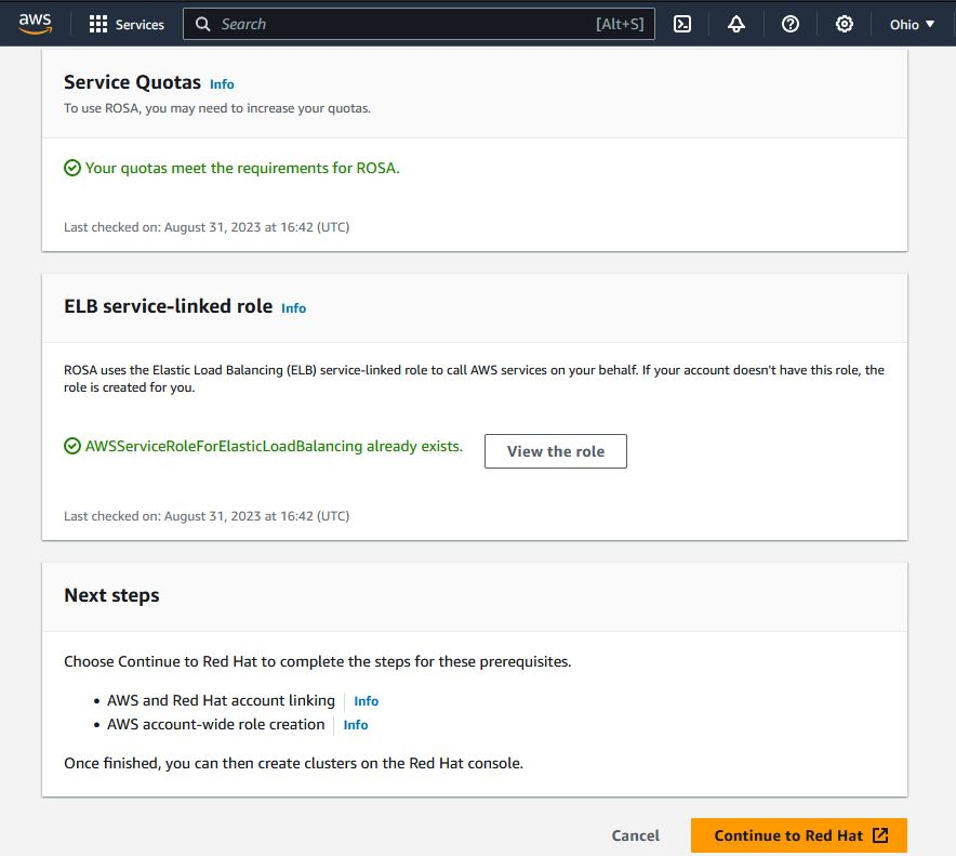Screen dimensions: 956x856
Task: Click the AWS logo to go home
Action: click(33, 22)
